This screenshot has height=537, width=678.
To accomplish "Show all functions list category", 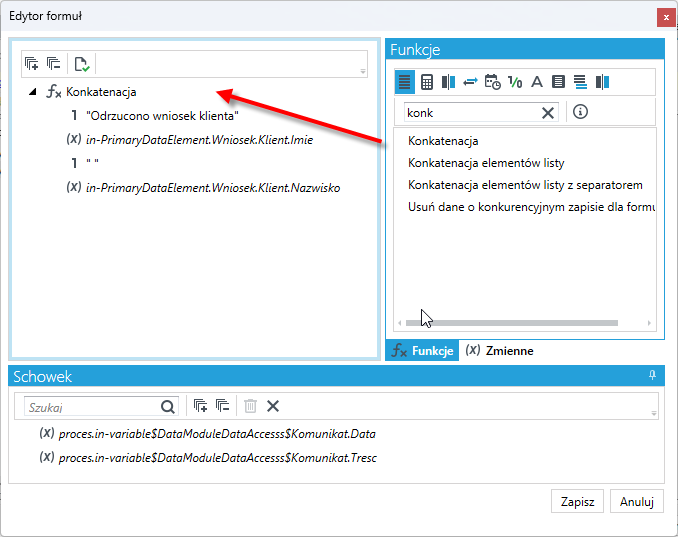I will coord(405,82).
